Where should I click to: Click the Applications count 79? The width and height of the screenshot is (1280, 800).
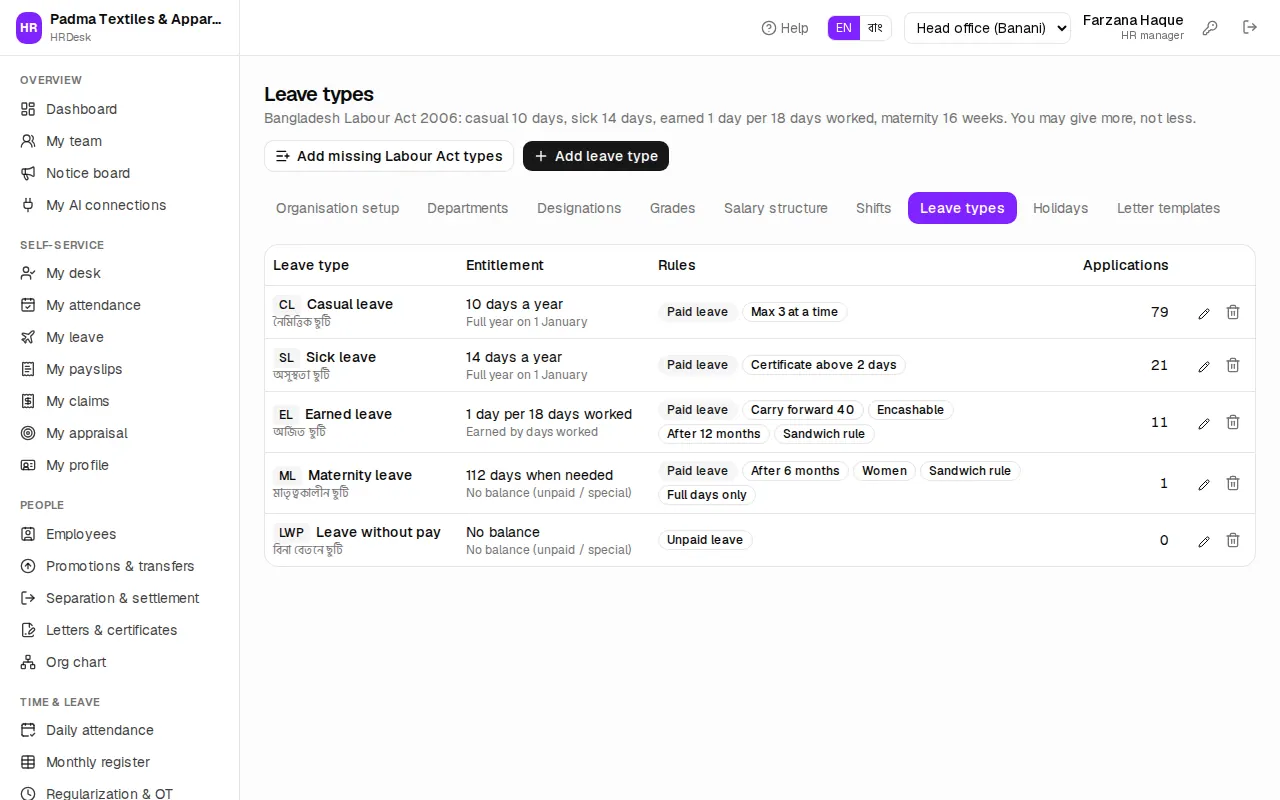(x=1159, y=312)
